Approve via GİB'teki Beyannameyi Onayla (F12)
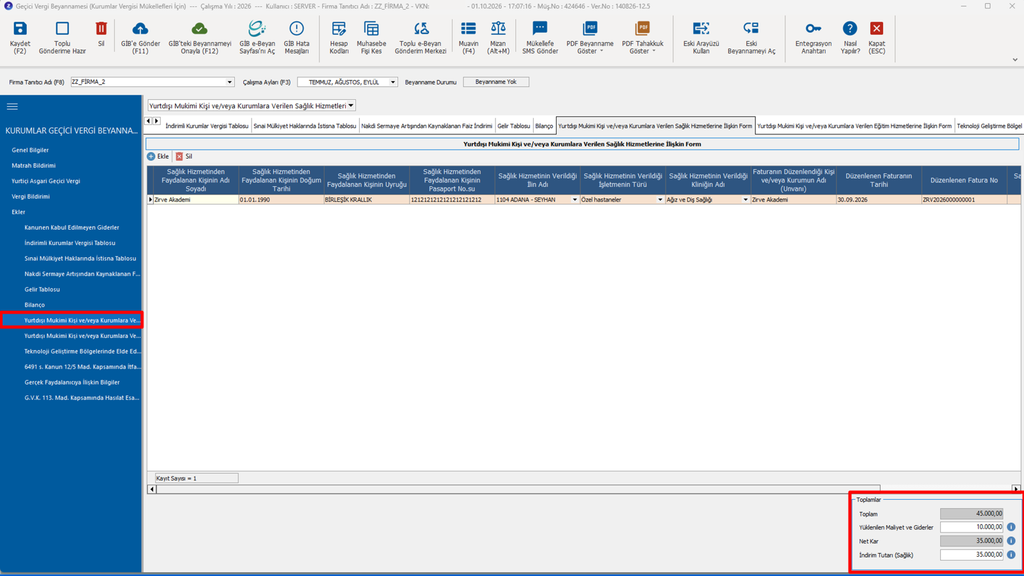The height and width of the screenshot is (576, 1024). 200,37
